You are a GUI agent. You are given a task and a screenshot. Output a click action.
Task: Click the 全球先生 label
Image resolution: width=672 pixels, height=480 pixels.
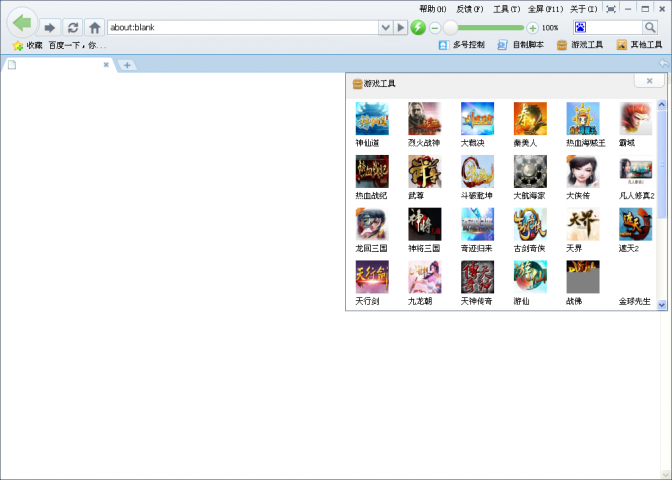tap(634, 301)
